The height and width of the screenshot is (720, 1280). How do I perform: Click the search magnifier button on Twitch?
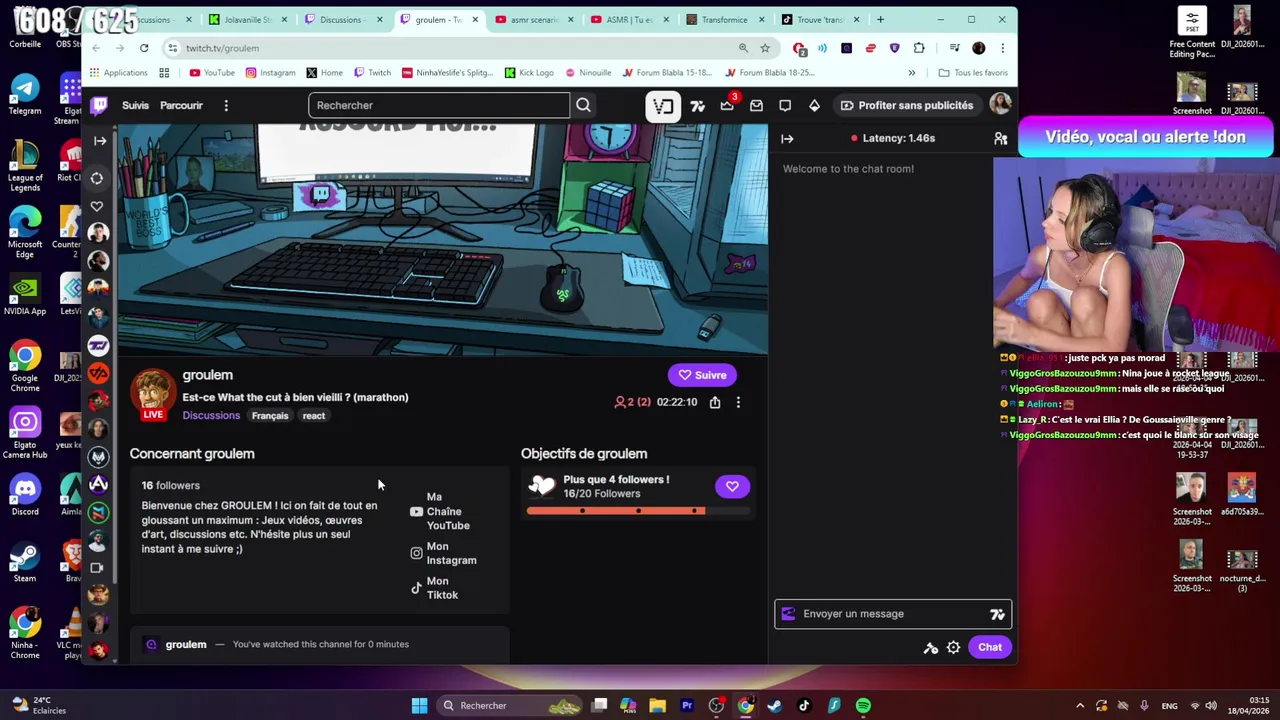583,105
